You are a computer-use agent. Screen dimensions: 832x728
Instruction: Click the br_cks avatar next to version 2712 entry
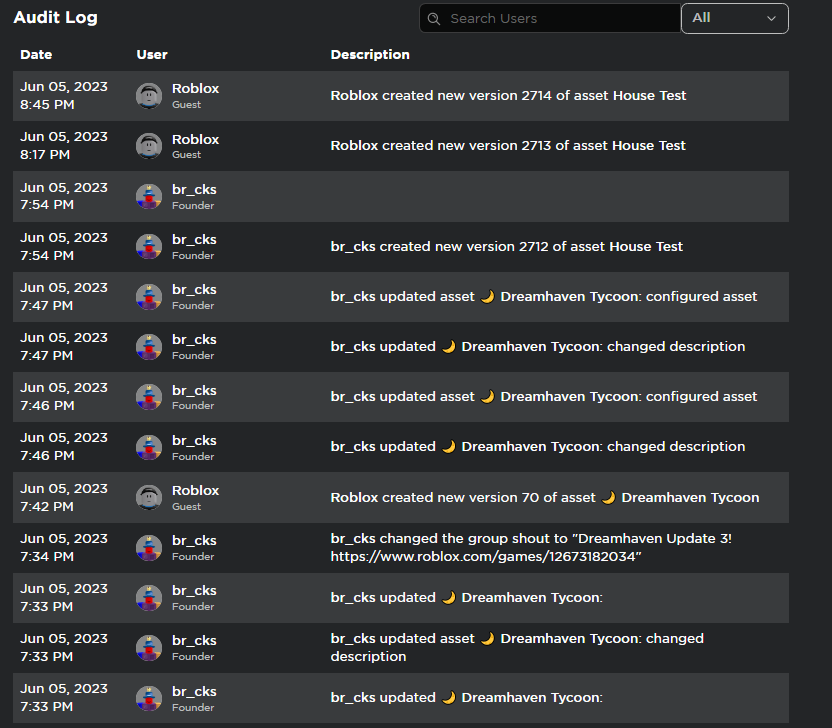point(148,246)
